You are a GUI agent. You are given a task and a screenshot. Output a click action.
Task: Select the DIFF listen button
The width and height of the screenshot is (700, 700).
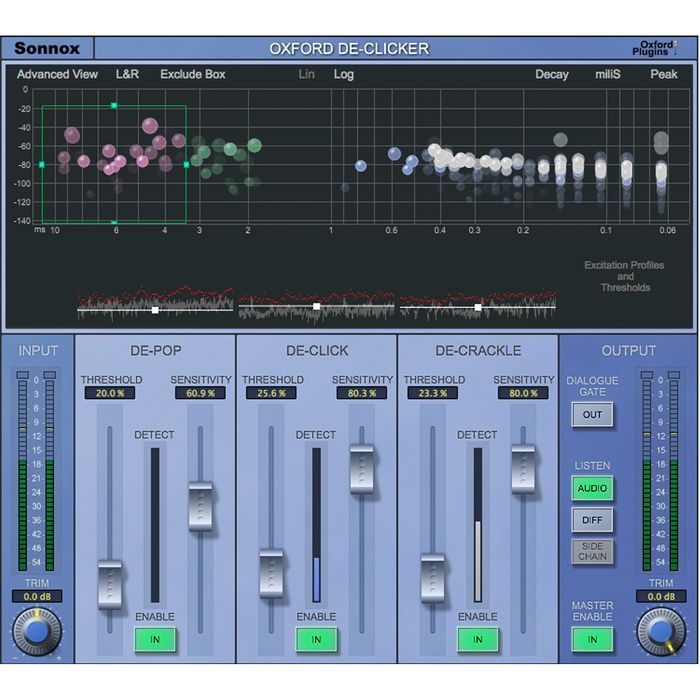tap(592, 519)
